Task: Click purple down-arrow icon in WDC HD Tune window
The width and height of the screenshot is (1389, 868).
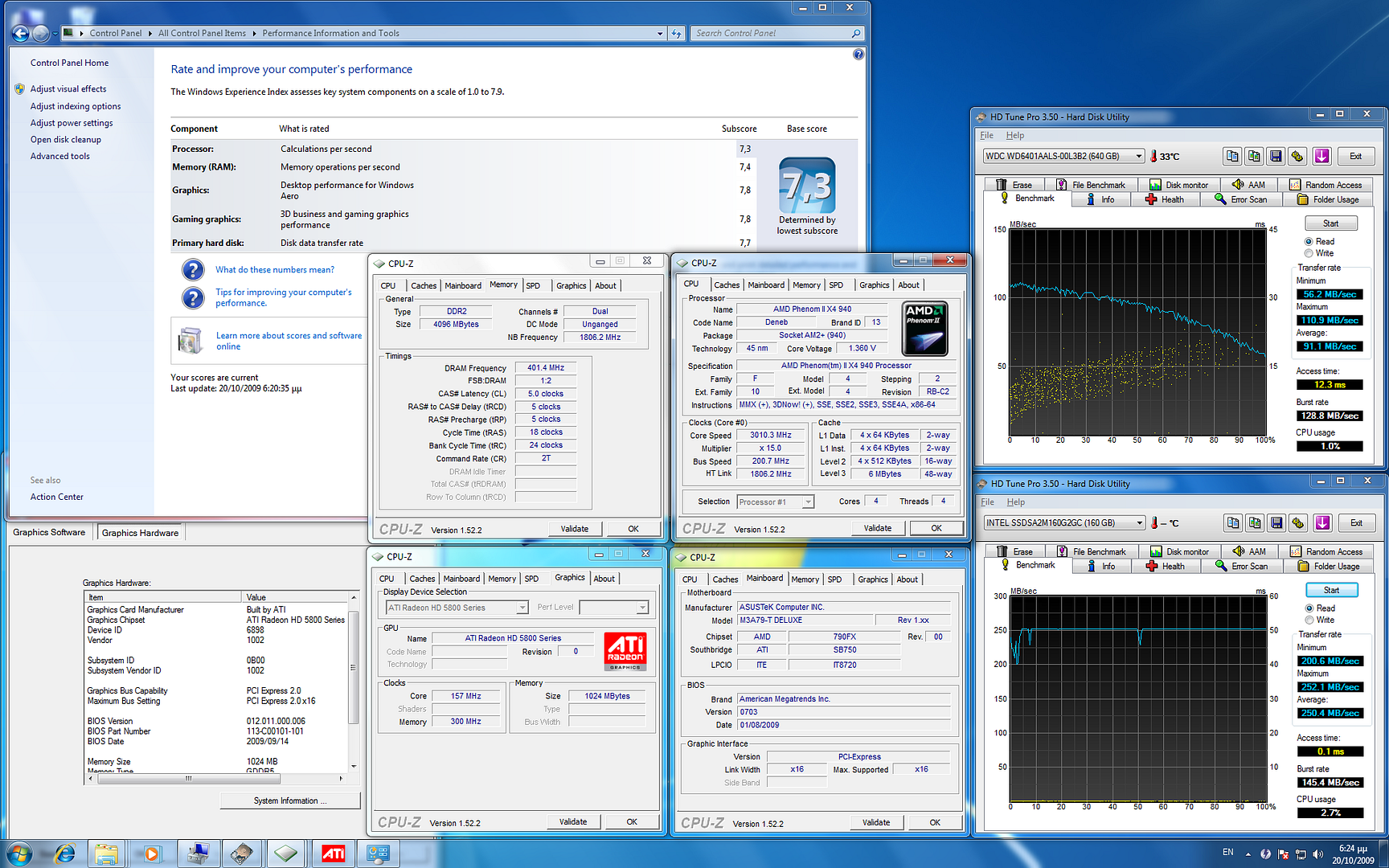Action: click(x=1322, y=156)
